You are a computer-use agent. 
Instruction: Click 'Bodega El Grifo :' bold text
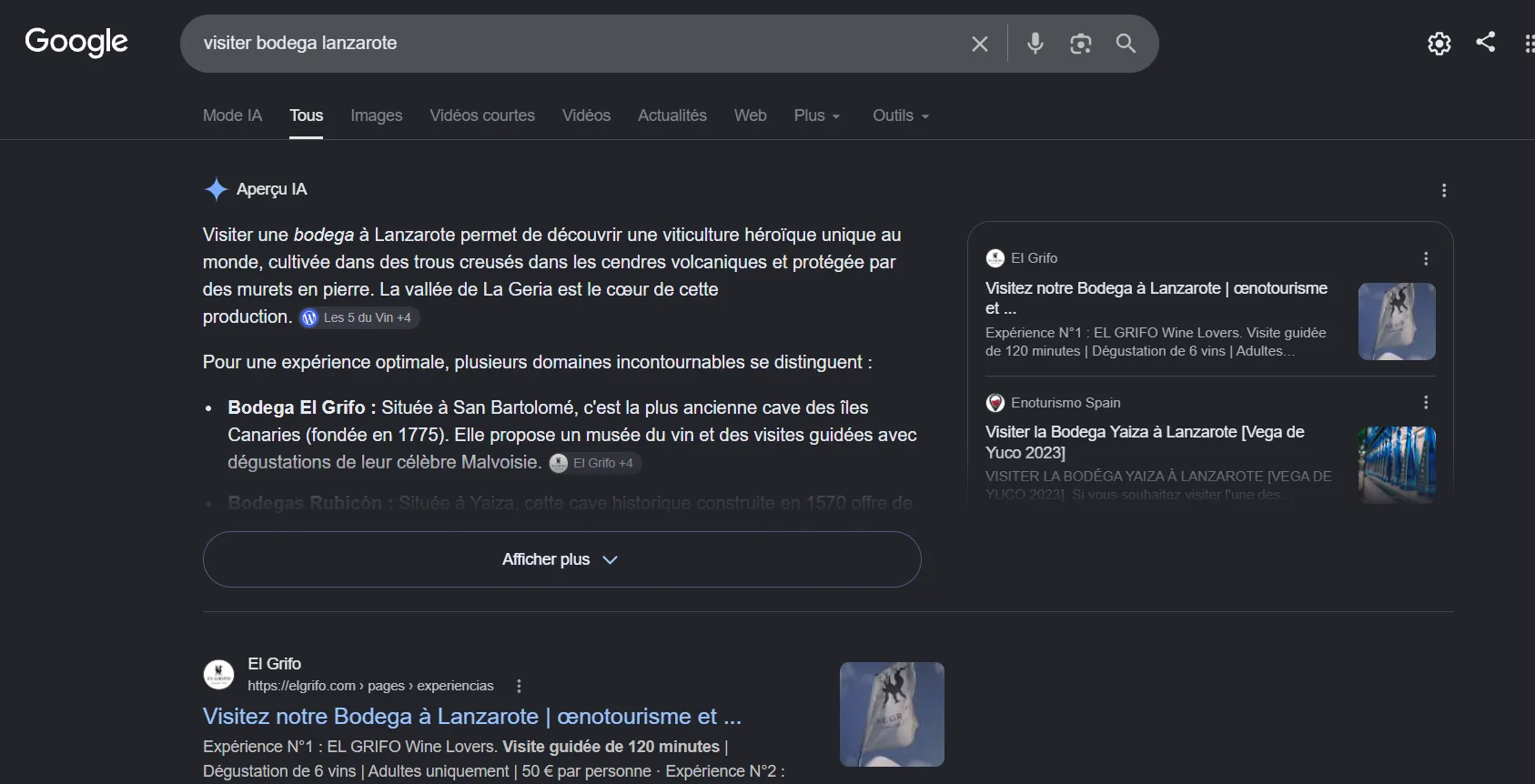(x=302, y=407)
